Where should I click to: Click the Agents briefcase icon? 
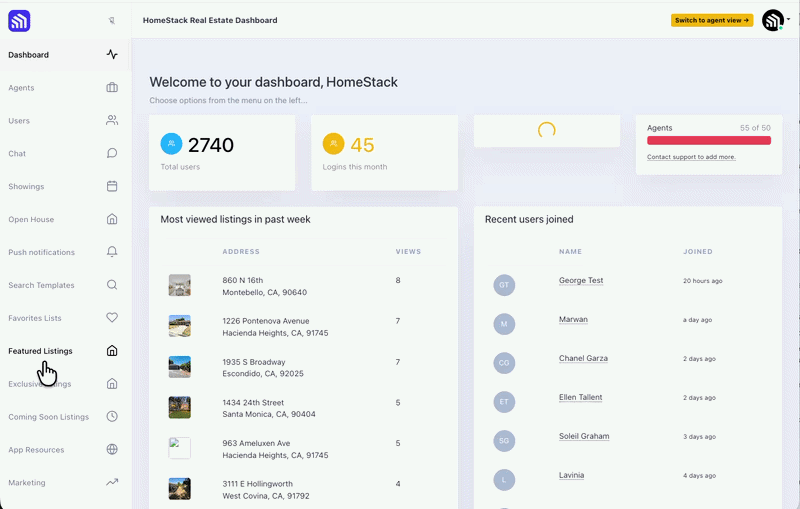112,88
